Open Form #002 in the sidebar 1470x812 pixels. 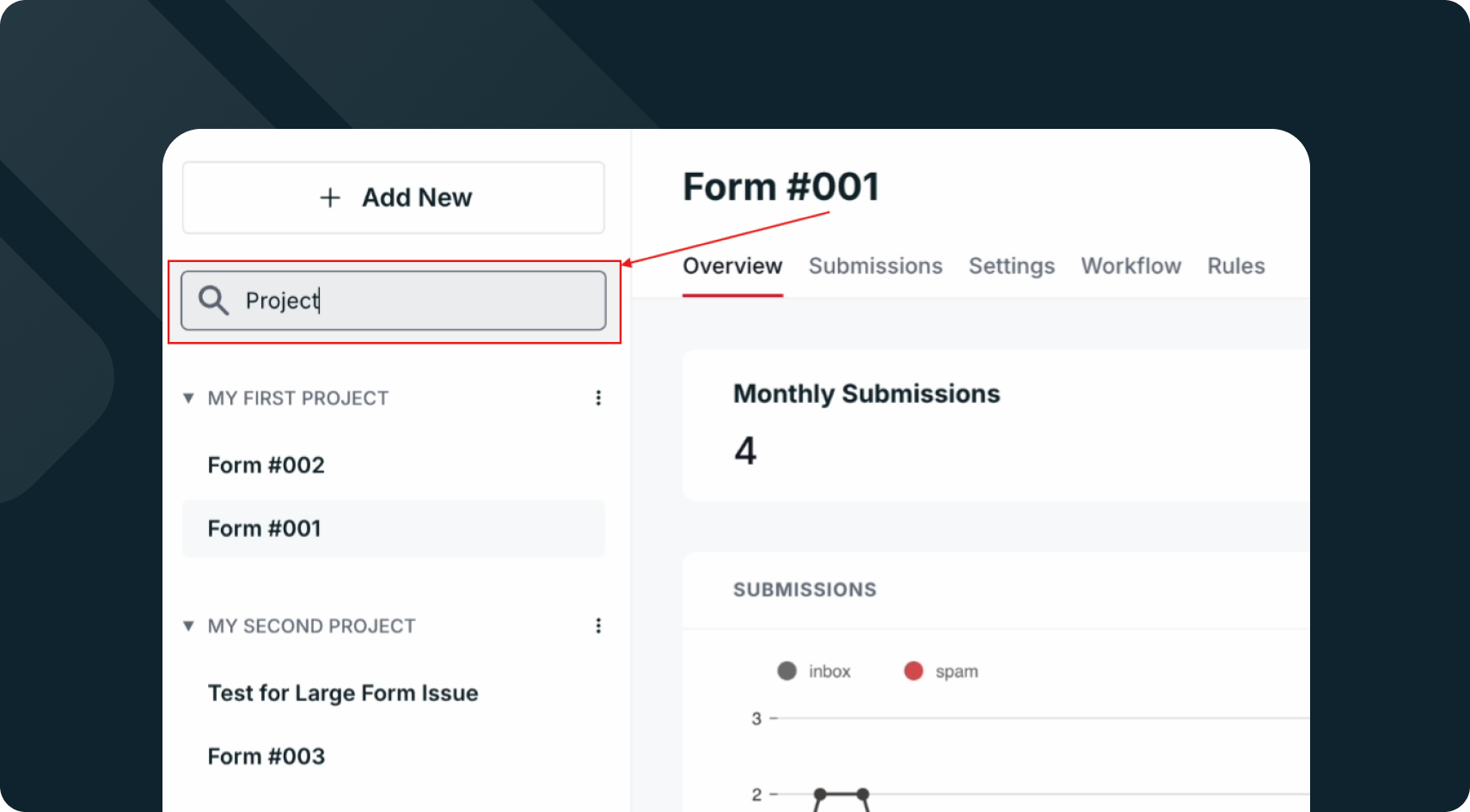(x=266, y=465)
